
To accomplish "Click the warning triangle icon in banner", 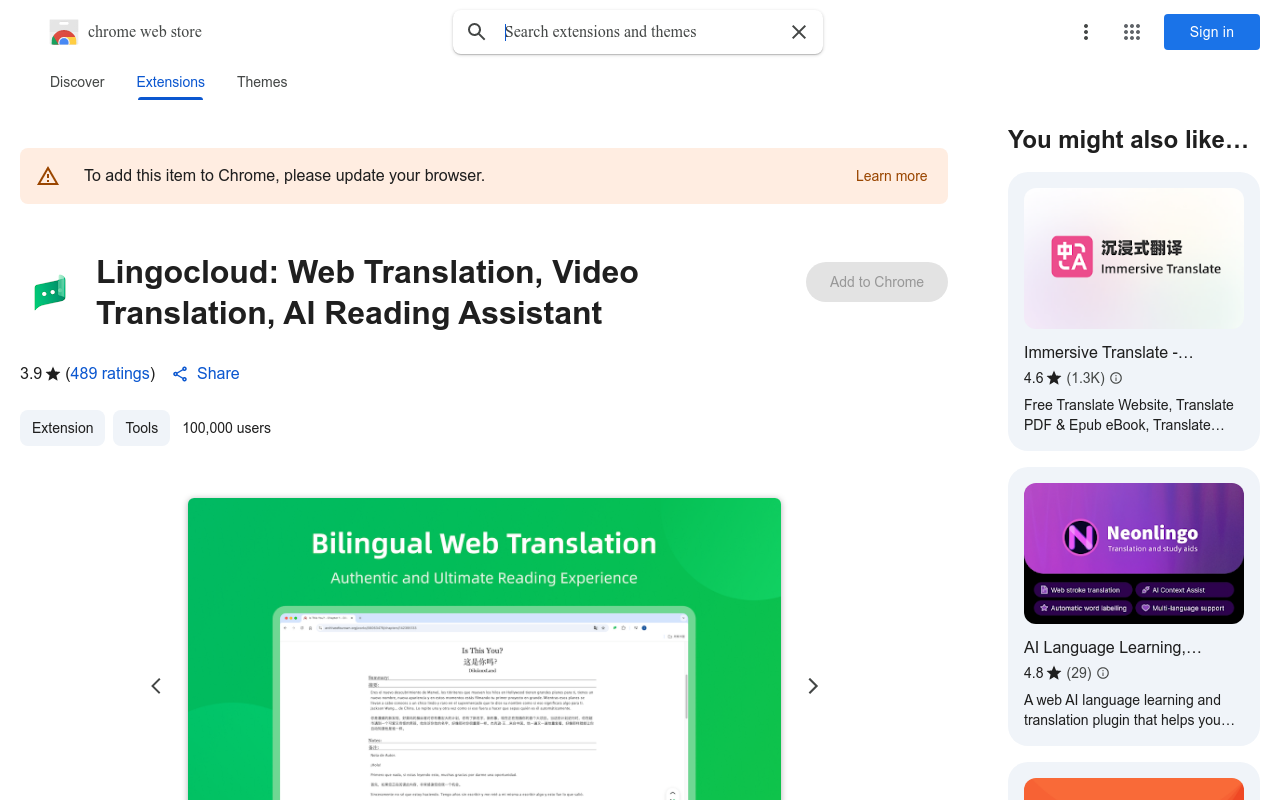I will 48,176.
